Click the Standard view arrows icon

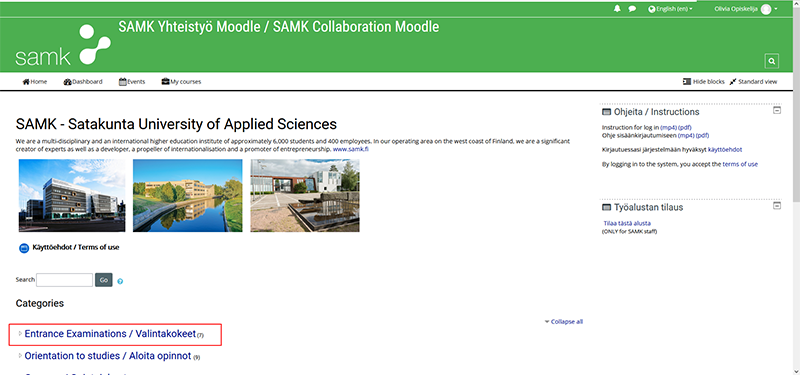(733, 82)
